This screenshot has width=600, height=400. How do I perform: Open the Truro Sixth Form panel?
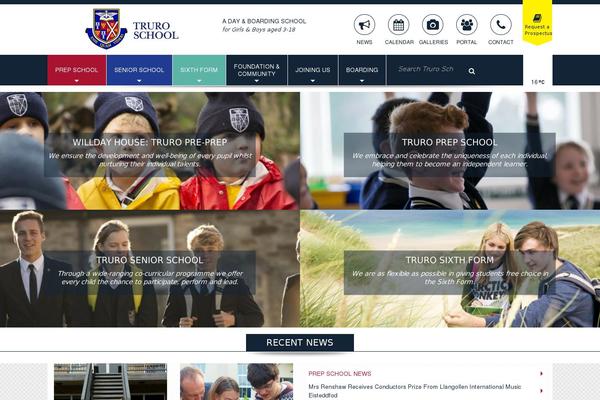coord(450,269)
